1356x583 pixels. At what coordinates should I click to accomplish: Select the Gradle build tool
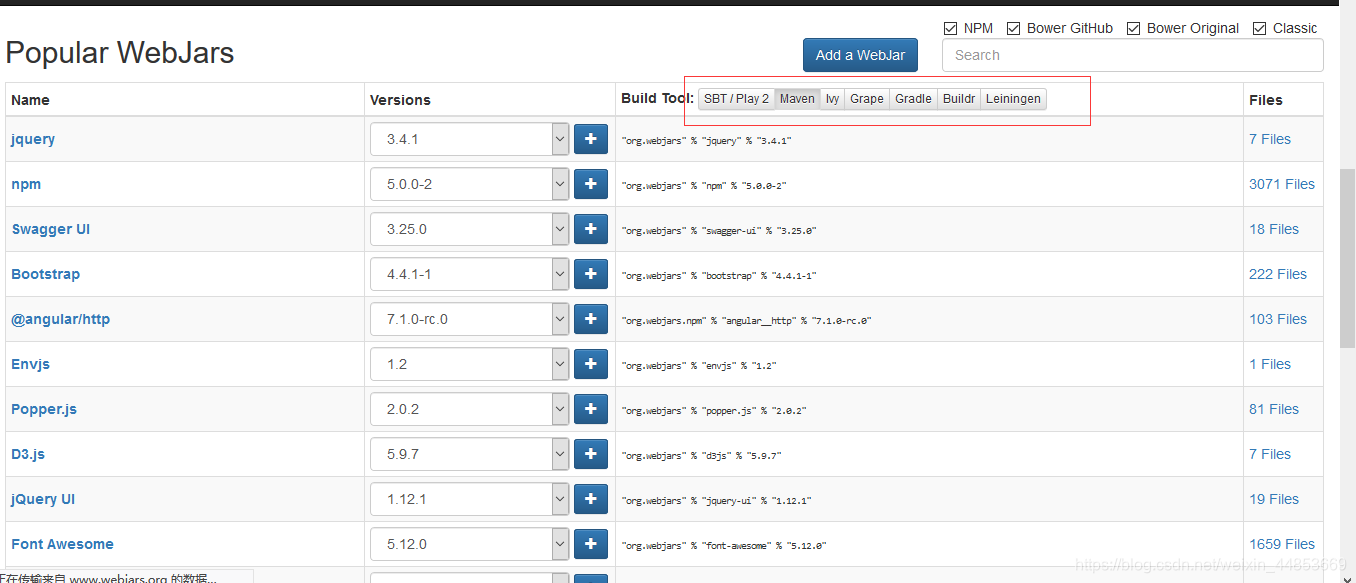pyautogui.click(x=913, y=99)
